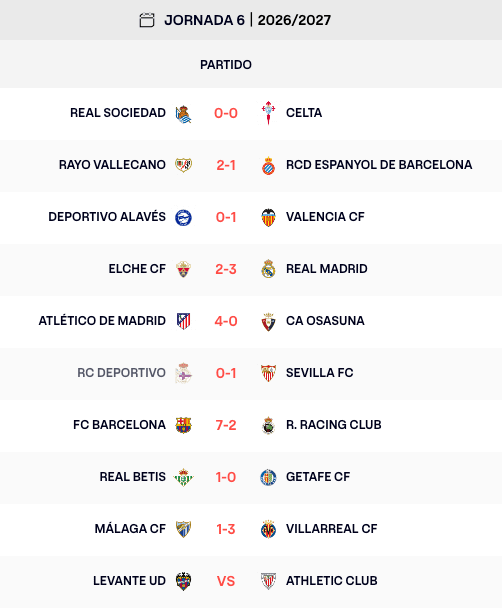Viewport: 502px width, 613px height.
Task: Click the Athletic Club crest icon
Action: pos(268,581)
